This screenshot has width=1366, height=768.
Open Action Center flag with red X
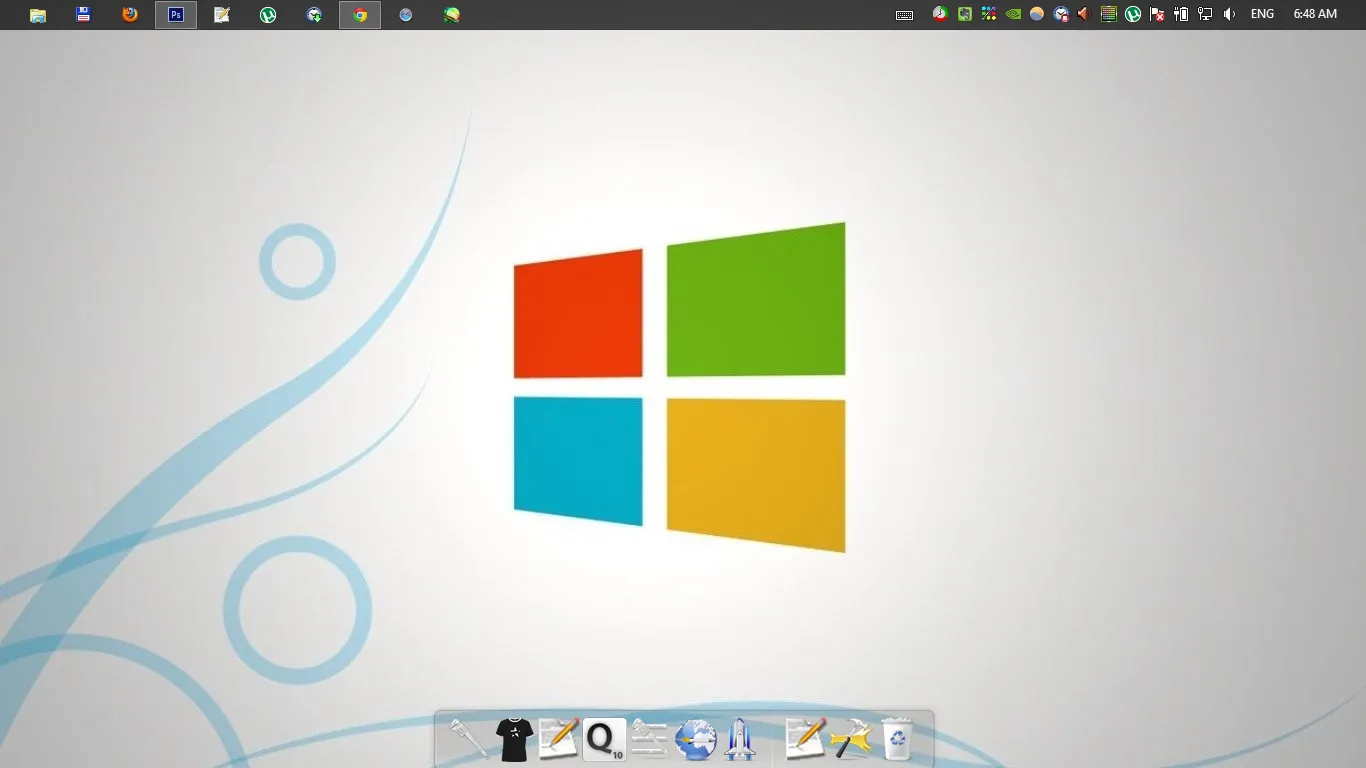(x=1157, y=14)
